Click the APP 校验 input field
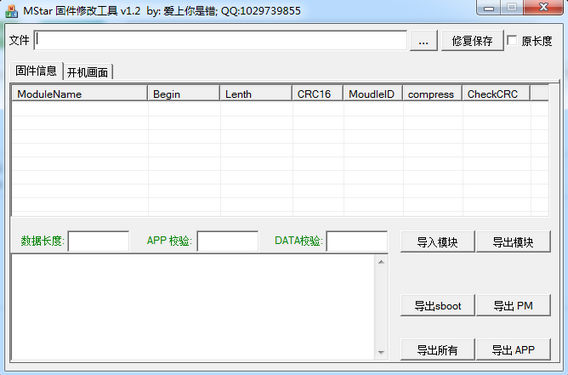This screenshot has height=375, width=568. click(227, 241)
